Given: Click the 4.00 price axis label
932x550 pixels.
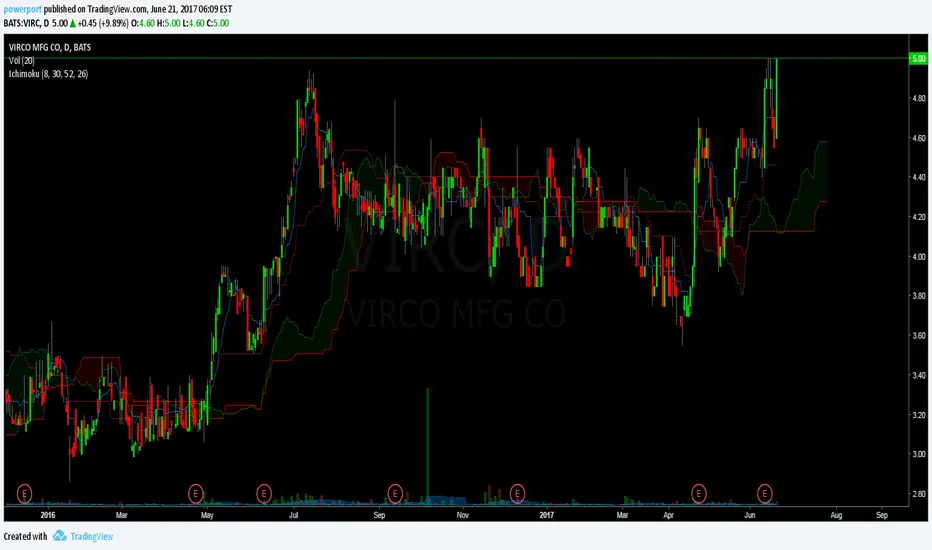Looking at the screenshot, I should [x=918, y=256].
